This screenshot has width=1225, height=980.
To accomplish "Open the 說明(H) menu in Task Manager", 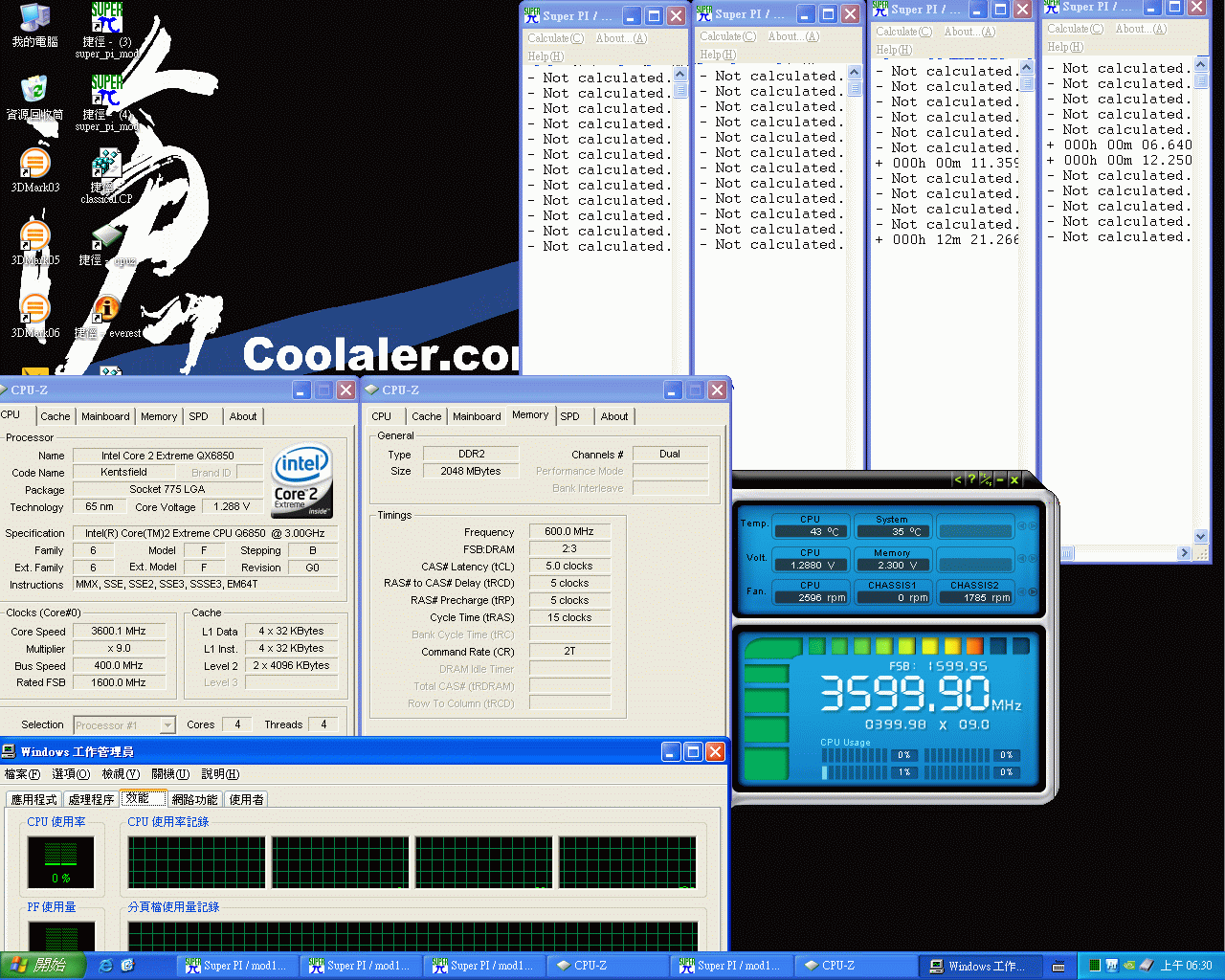I will (220, 774).
